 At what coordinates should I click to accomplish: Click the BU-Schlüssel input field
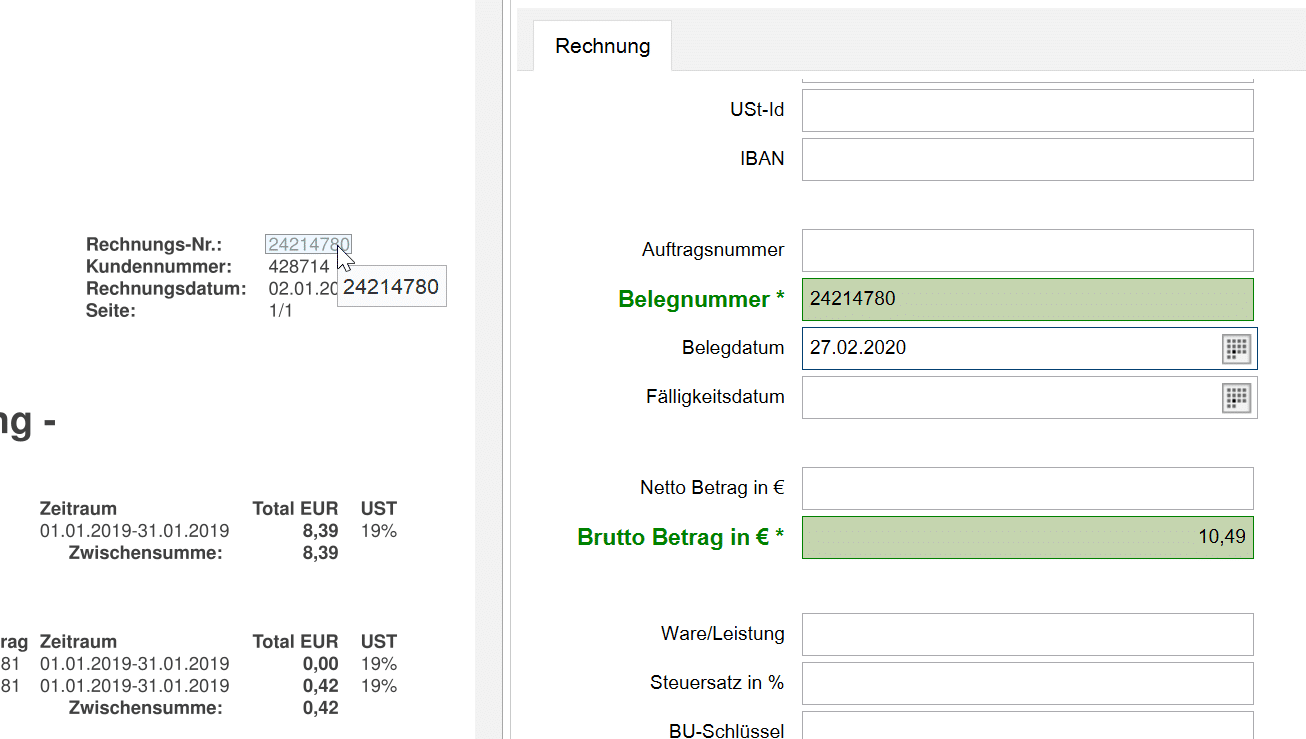coord(1027,727)
